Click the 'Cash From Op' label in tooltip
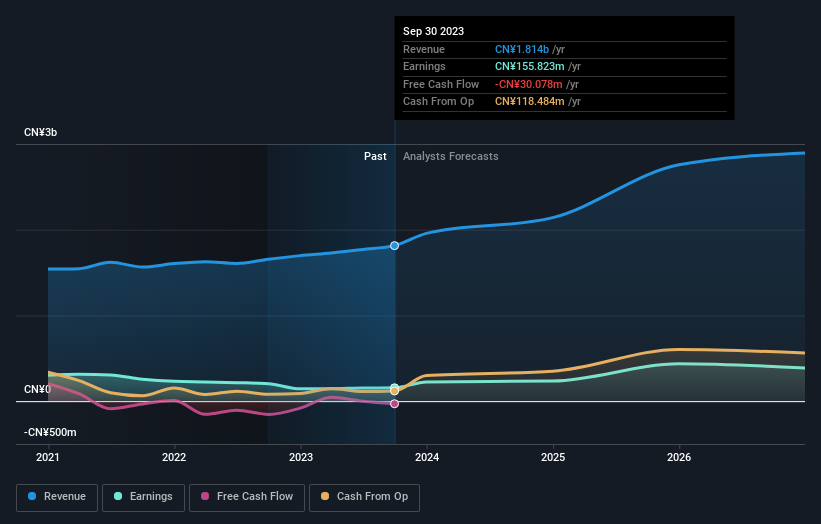 (x=438, y=102)
